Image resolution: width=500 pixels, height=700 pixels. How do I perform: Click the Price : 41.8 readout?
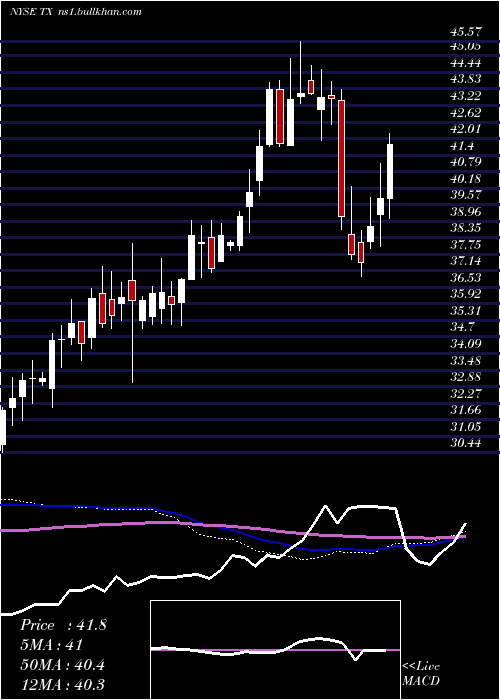pyautogui.click(x=63, y=625)
